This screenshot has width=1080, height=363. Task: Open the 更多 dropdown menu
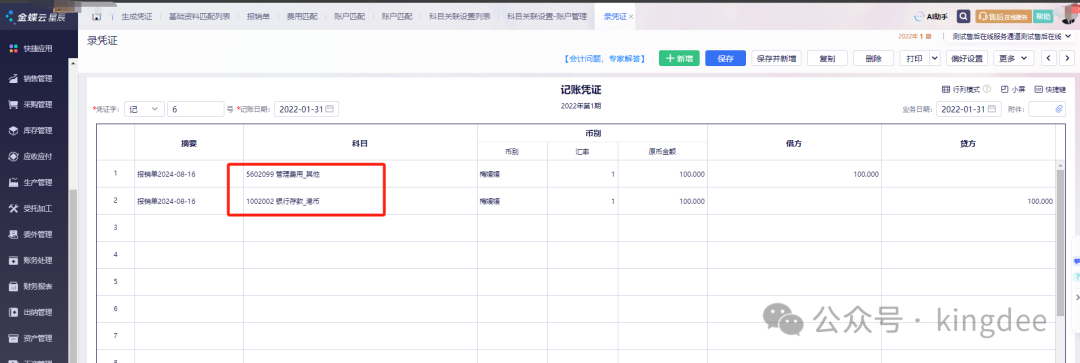(1013, 59)
